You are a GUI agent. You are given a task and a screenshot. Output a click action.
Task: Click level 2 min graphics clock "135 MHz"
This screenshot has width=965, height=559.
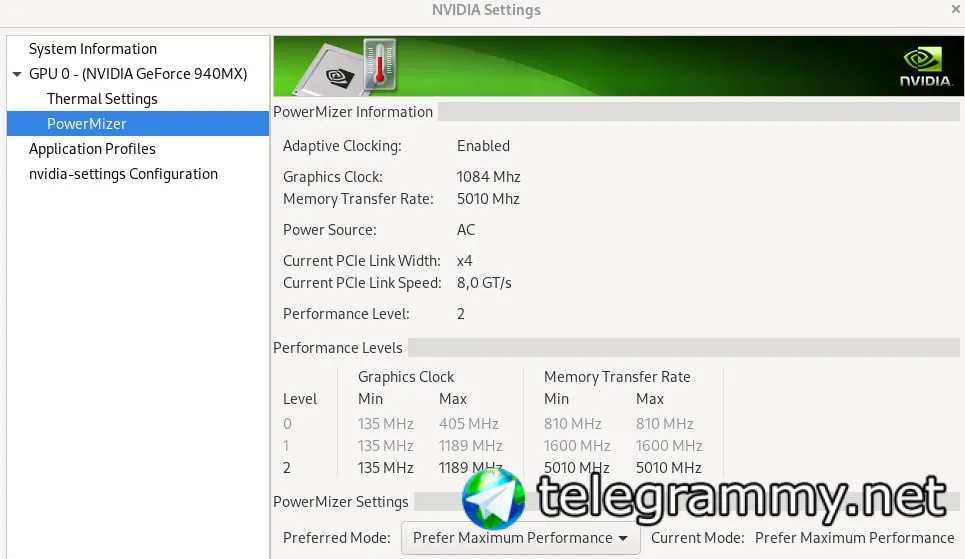coord(385,468)
